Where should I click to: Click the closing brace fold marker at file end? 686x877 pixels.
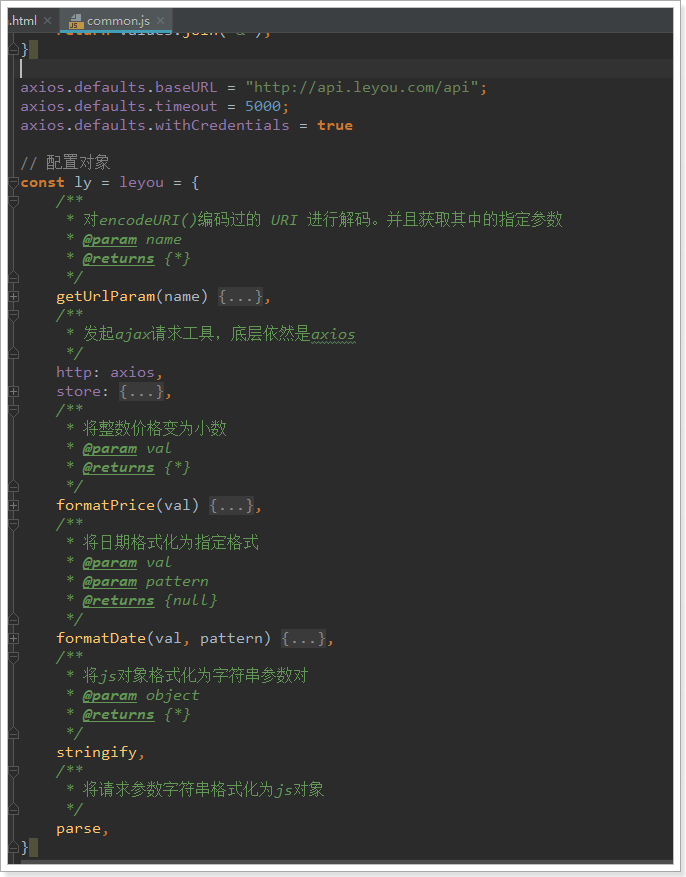coord(13,847)
